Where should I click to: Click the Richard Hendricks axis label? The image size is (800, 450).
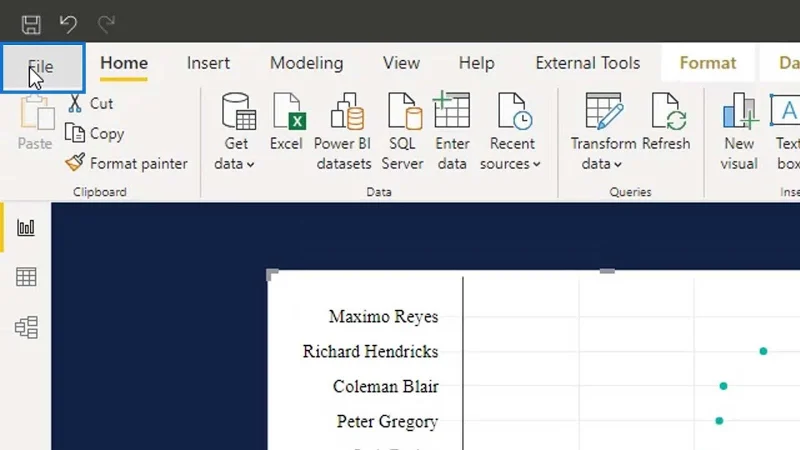pyautogui.click(x=370, y=352)
